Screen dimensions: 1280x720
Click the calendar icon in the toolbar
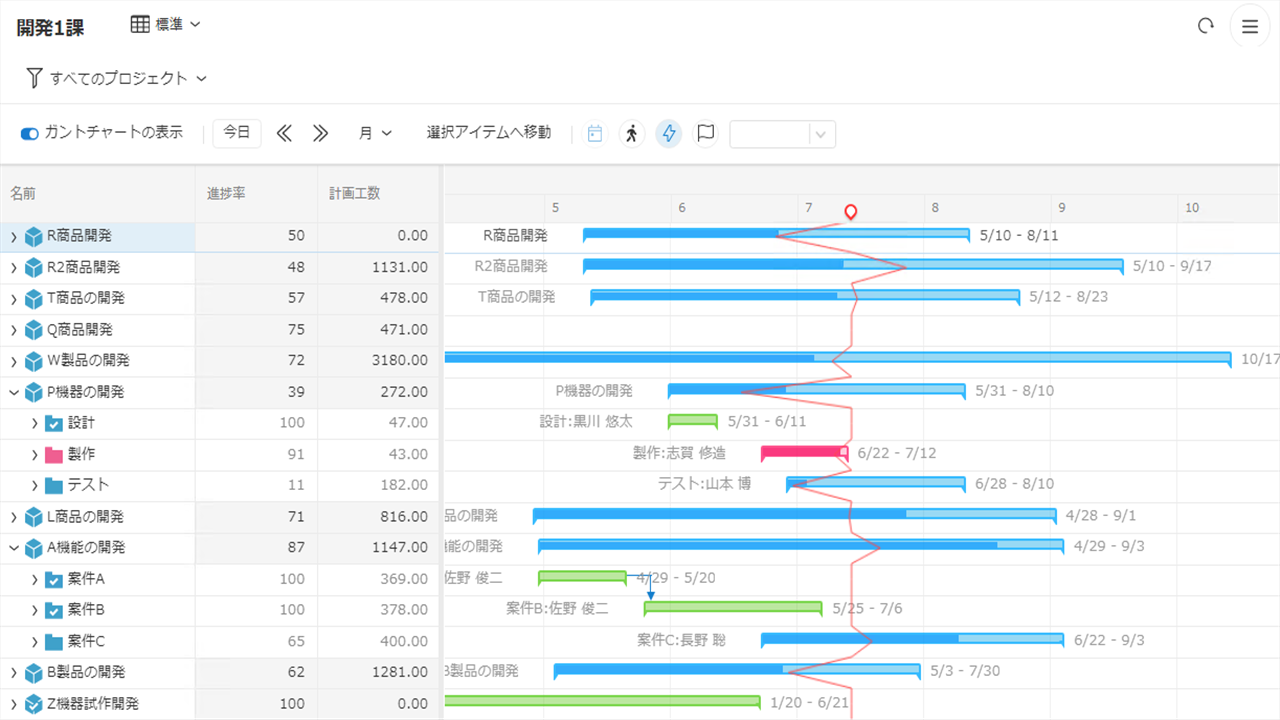coord(595,133)
